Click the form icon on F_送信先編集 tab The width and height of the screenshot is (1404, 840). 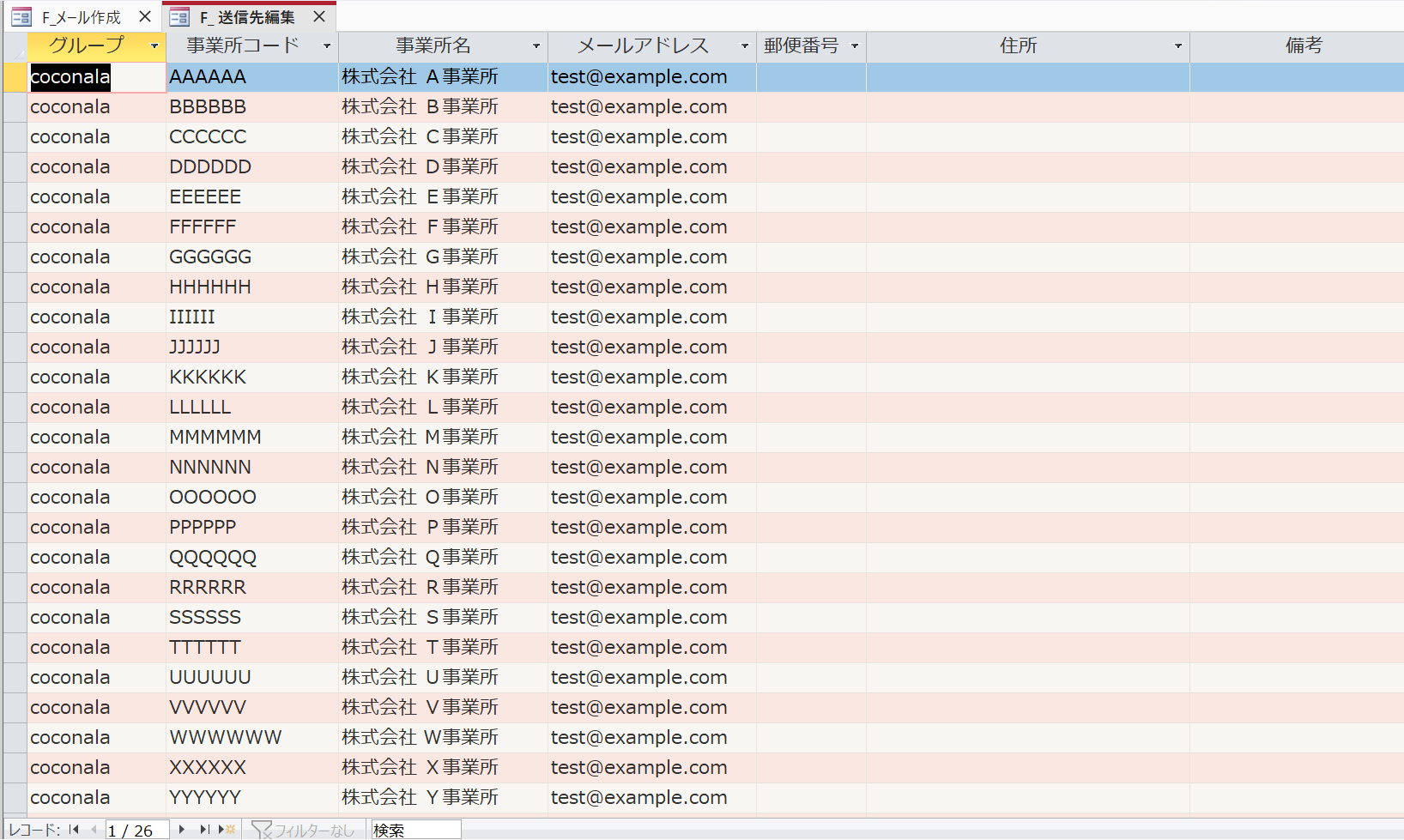[x=179, y=17]
